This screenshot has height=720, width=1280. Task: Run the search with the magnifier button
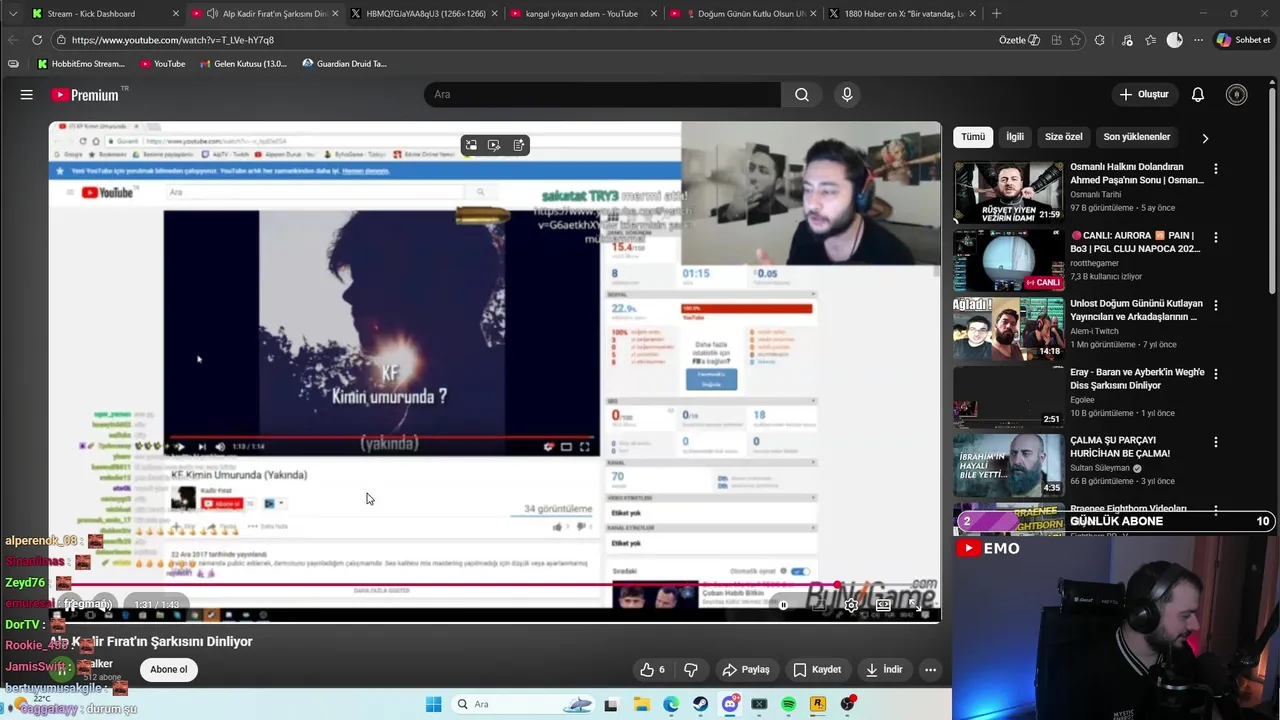pyautogui.click(x=802, y=94)
